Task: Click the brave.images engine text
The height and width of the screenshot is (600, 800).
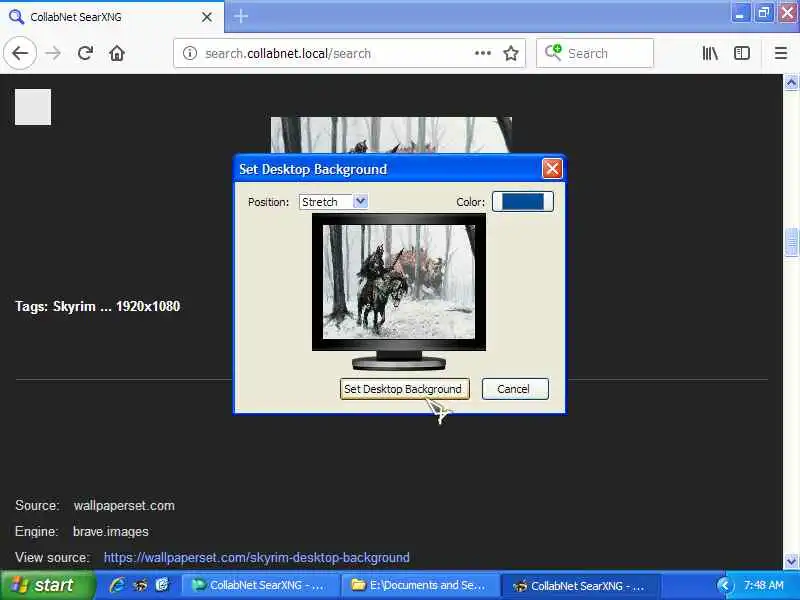Action: [x=111, y=531]
